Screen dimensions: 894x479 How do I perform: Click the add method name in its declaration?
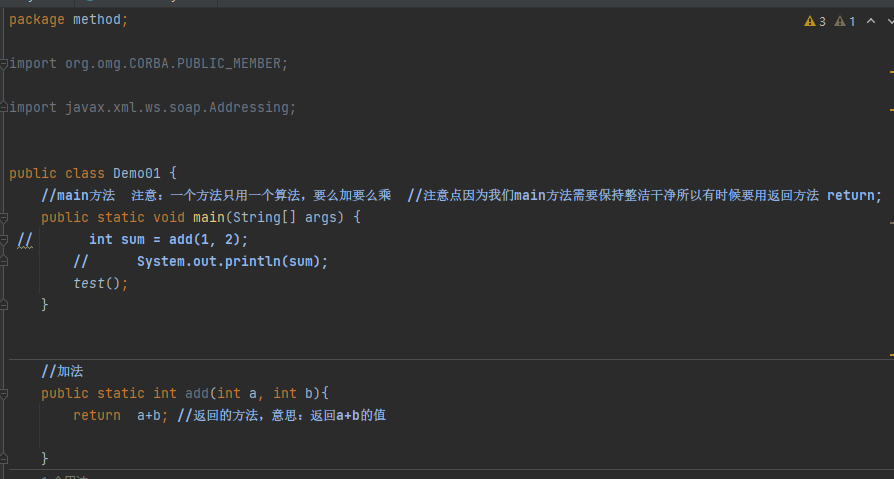[196, 393]
